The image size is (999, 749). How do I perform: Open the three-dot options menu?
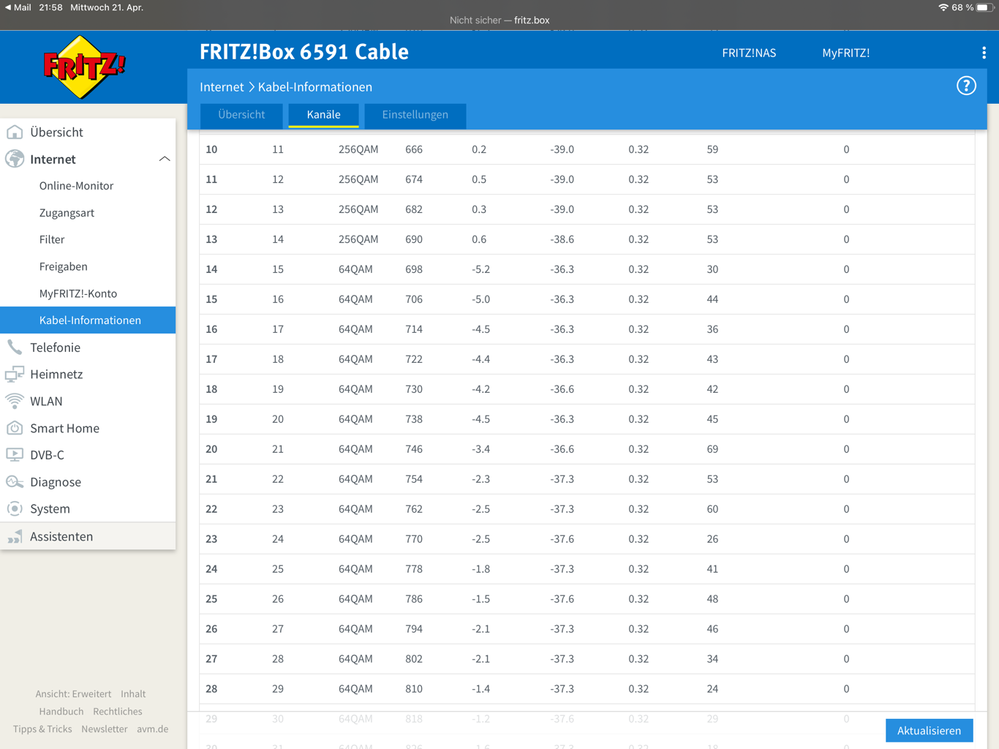tap(984, 53)
